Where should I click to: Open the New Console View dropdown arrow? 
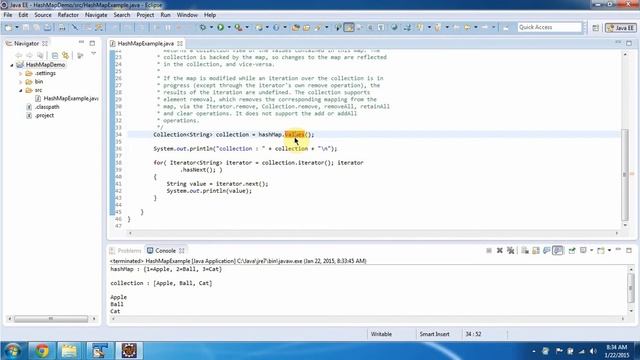coord(609,250)
